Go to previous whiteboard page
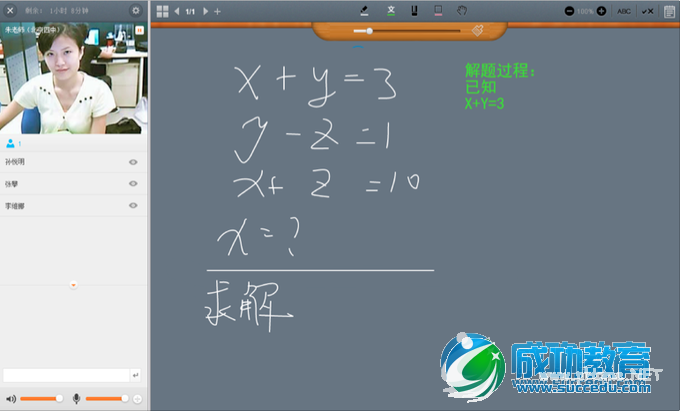 177,11
